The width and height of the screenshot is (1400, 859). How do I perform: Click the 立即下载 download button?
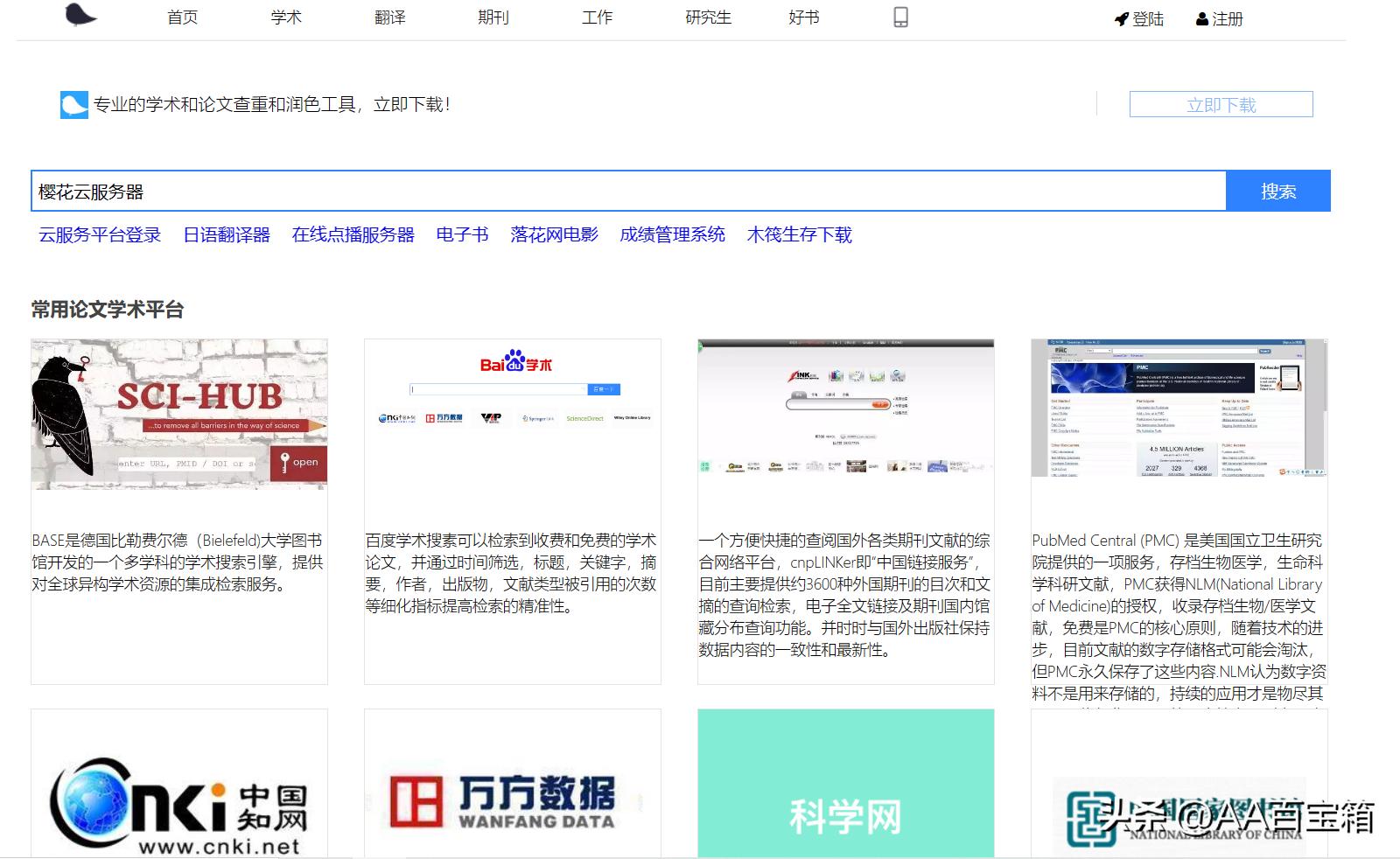click(1221, 104)
